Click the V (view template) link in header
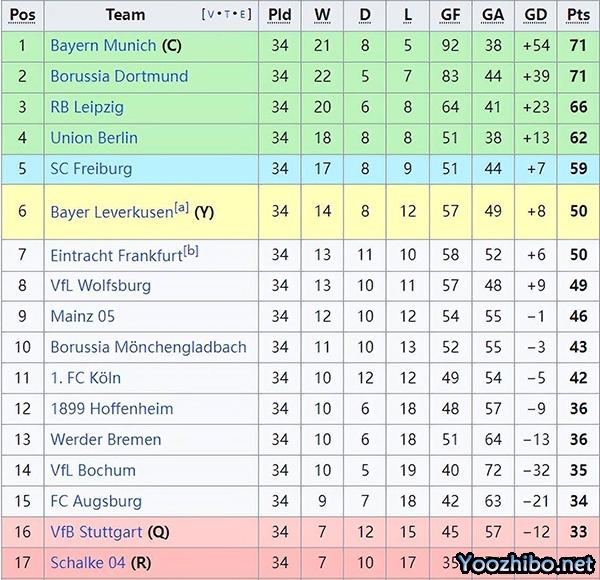 [x=209, y=15]
